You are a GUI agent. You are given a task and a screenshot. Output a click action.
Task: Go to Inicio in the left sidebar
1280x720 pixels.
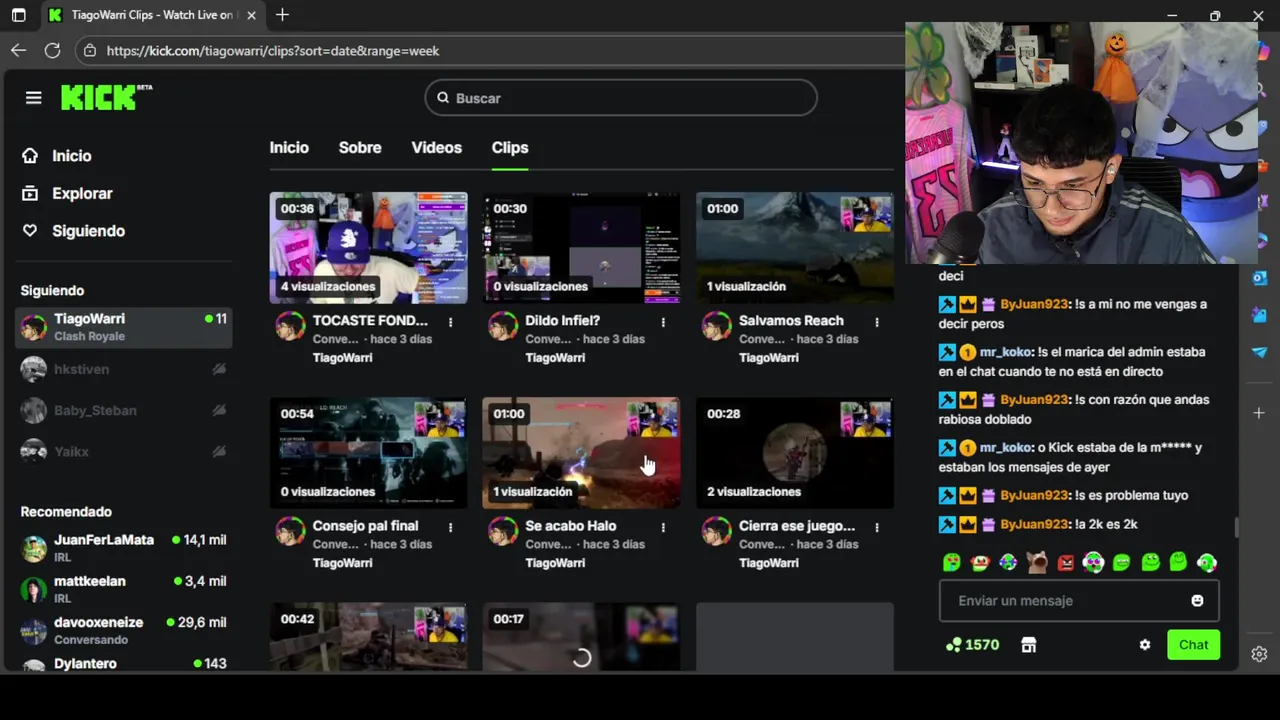58,156
